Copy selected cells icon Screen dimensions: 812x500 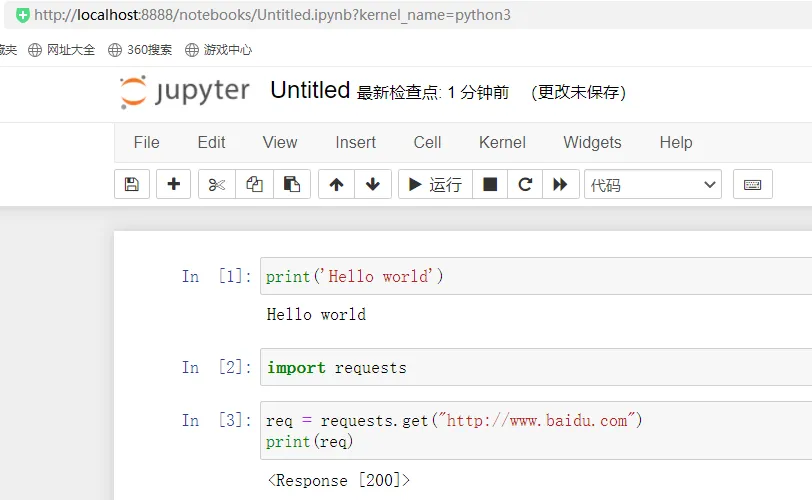coord(254,184)
